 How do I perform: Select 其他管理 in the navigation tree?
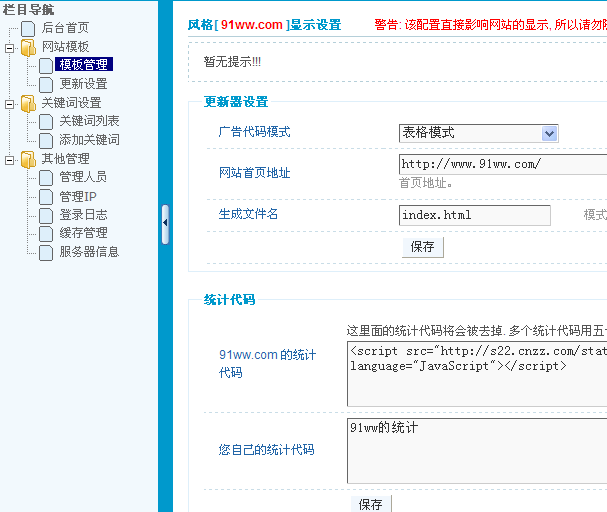point(65,159)
